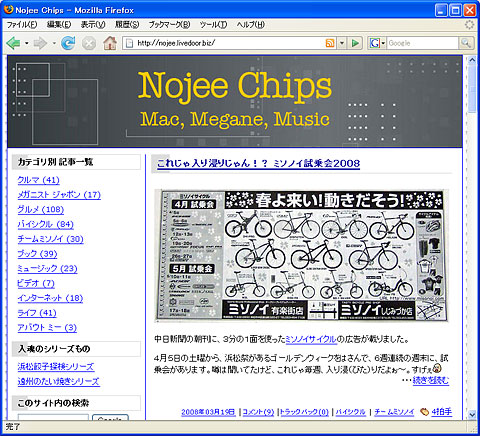Click the 入魂のシリーズもの heading
The width and height of the screenshot is (480, 436).
[54, 349]
